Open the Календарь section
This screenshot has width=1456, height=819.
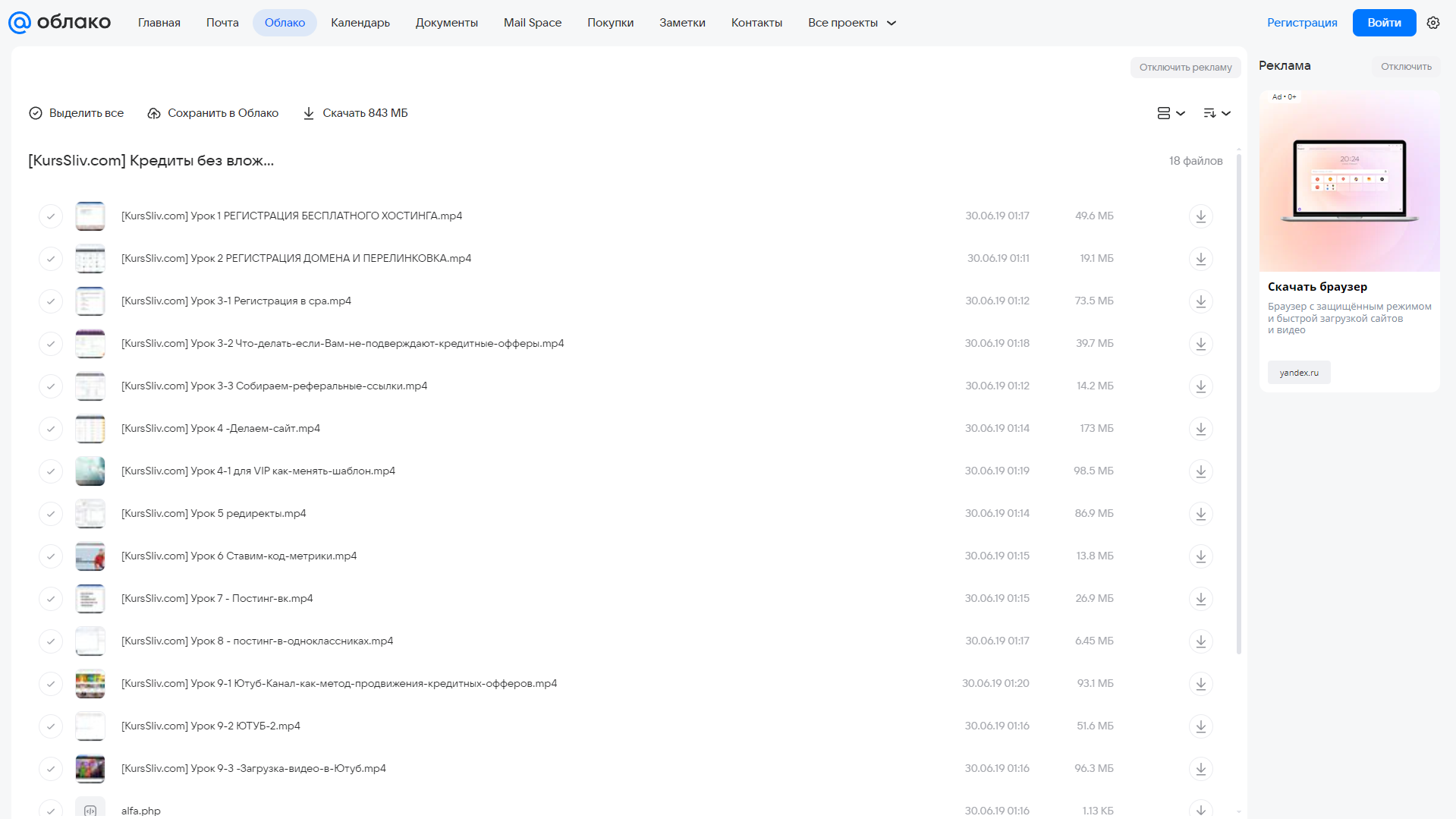tap(360, 23)
